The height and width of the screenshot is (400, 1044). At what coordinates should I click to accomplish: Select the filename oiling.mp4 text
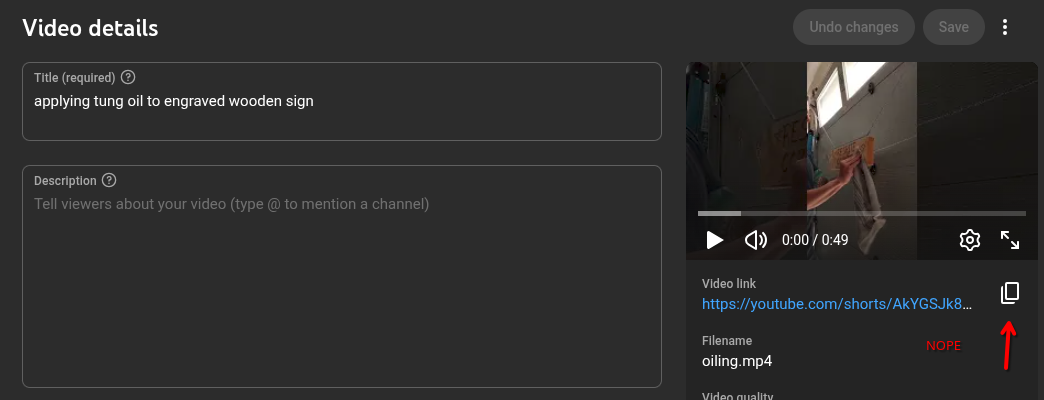pos(737,361)
